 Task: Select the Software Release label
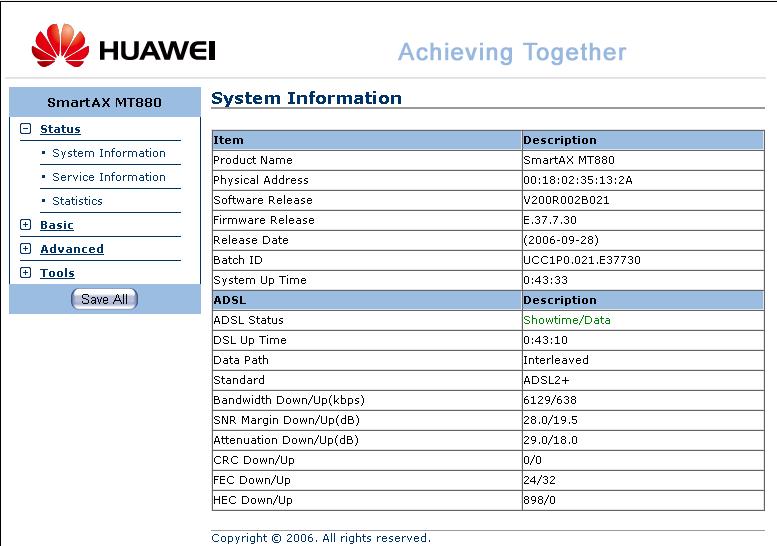tap(263, 200)
